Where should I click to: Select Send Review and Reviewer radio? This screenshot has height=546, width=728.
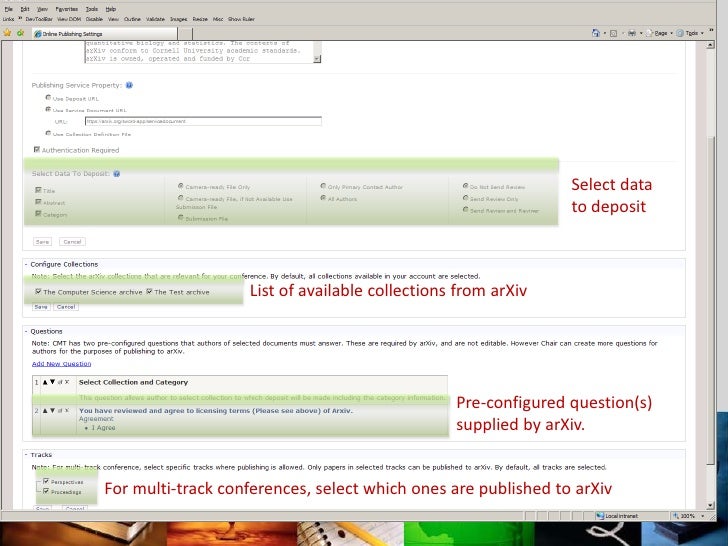pos(465,210)
